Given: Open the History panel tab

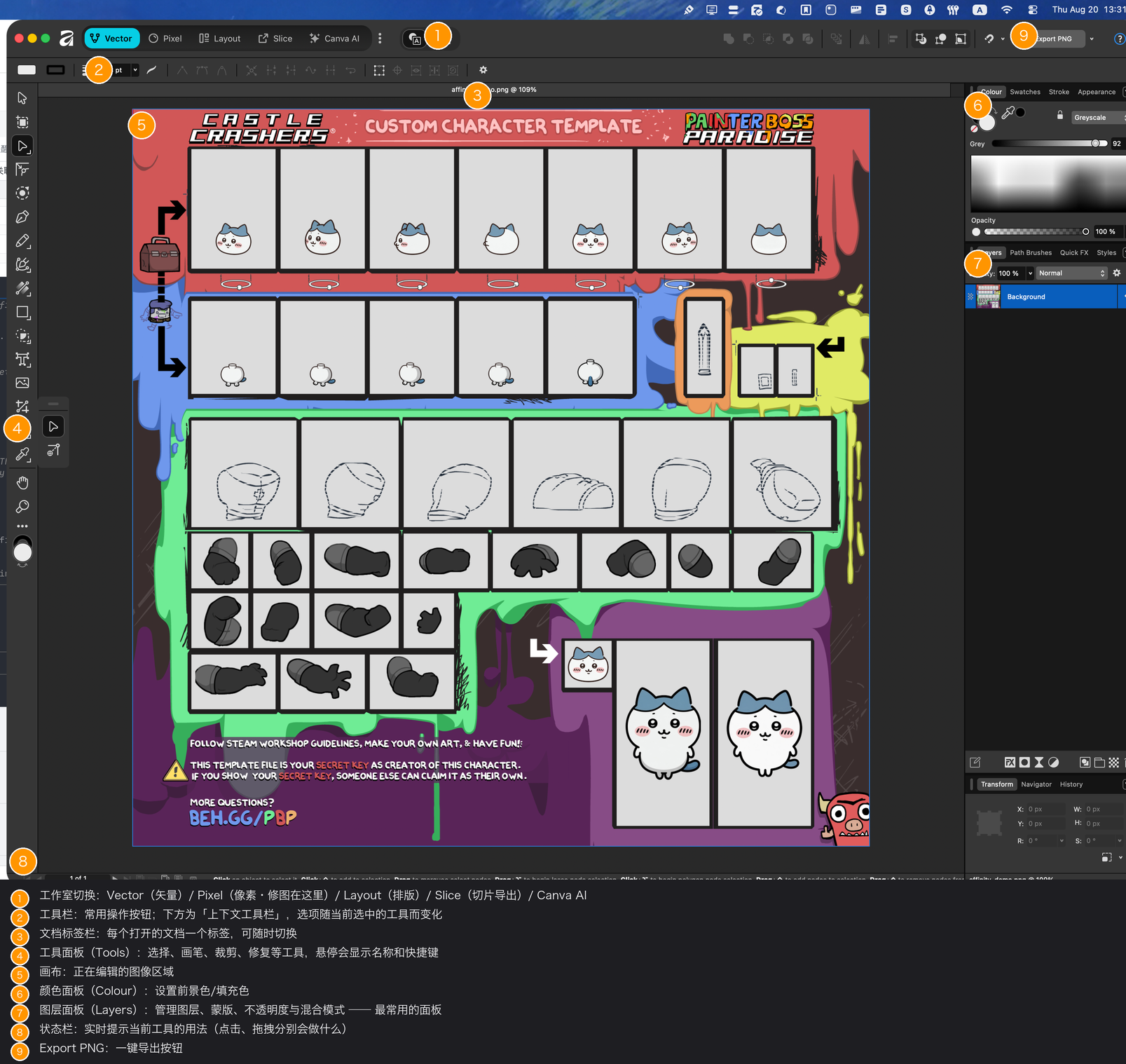Looking at the screenshot, I should tap(1071, 784).
